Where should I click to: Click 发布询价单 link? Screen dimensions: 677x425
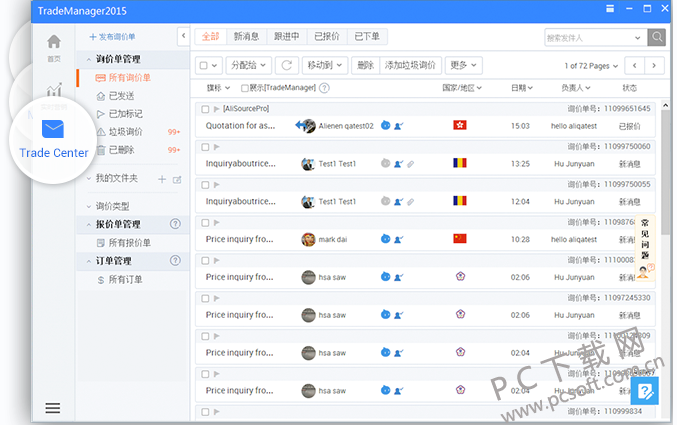point(112,37)
